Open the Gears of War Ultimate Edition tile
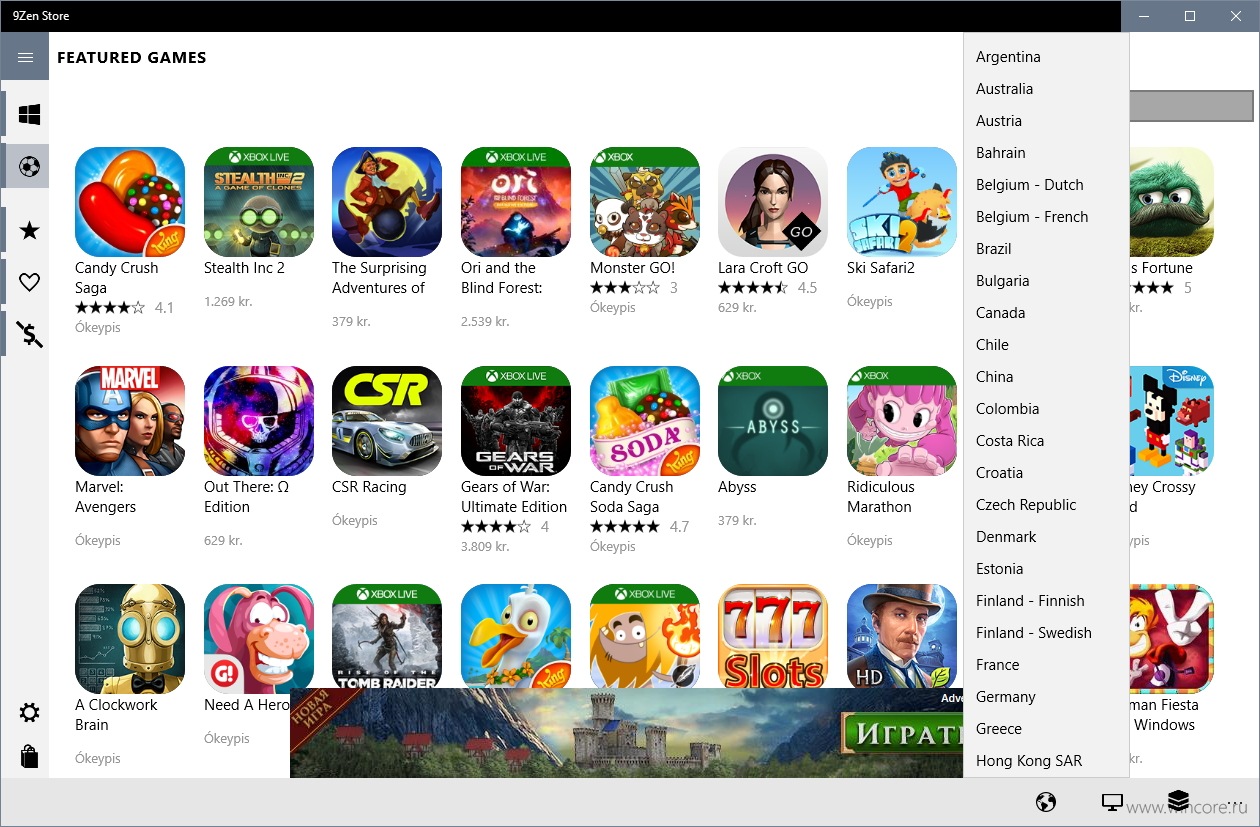This screenshot has width=1260, height=827. 516,460
